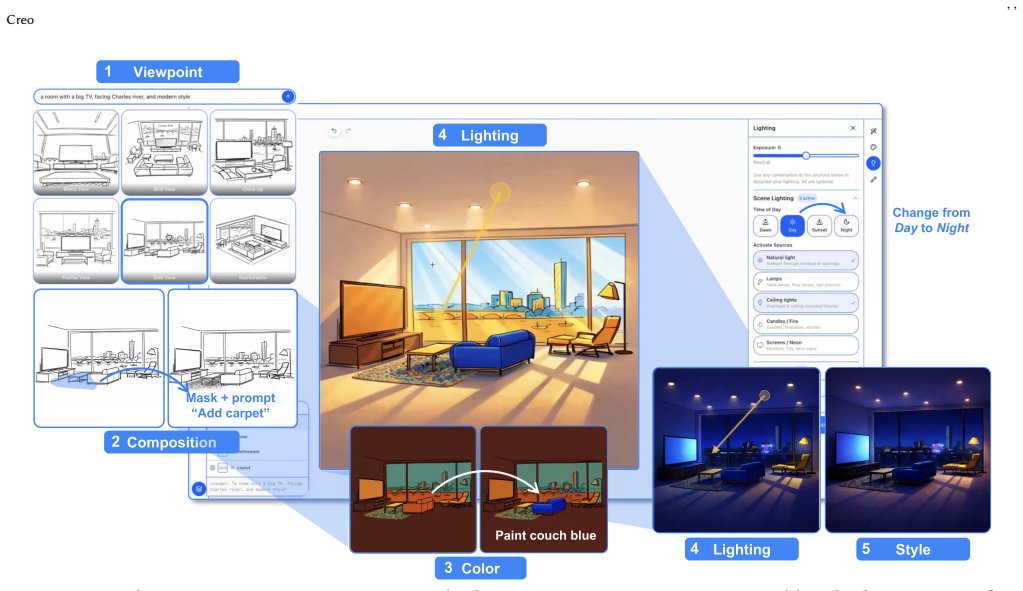Toggle visibility eye of the Layout layer
The height and width of the screenshot is (591, 1023).
tap(232, 468)
